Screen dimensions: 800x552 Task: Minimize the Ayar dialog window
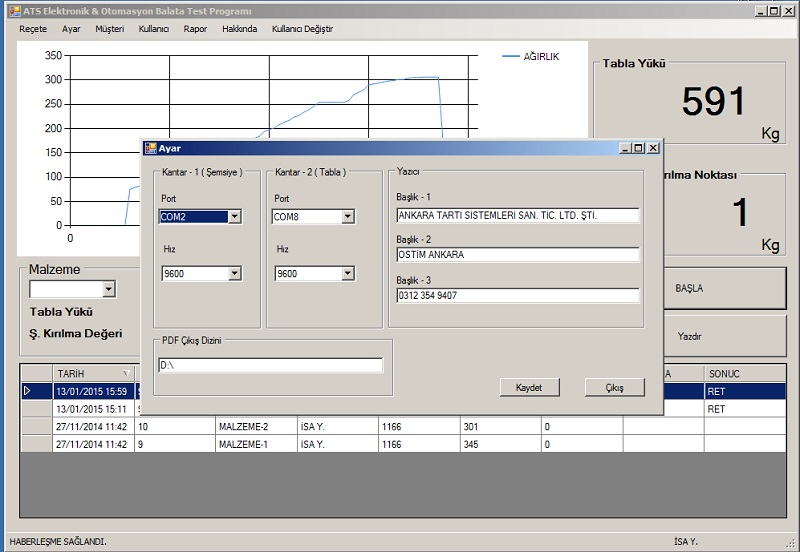tap(626, 148)
